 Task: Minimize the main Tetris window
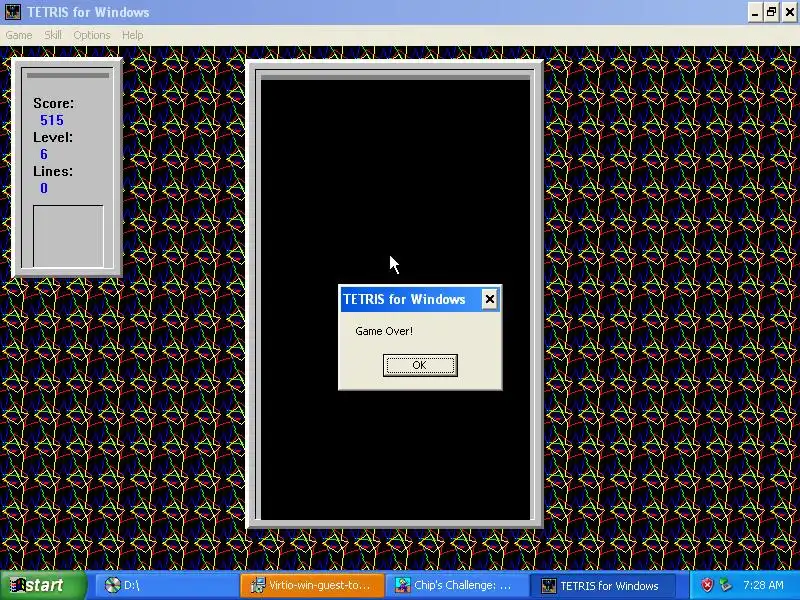pos(755,12)
